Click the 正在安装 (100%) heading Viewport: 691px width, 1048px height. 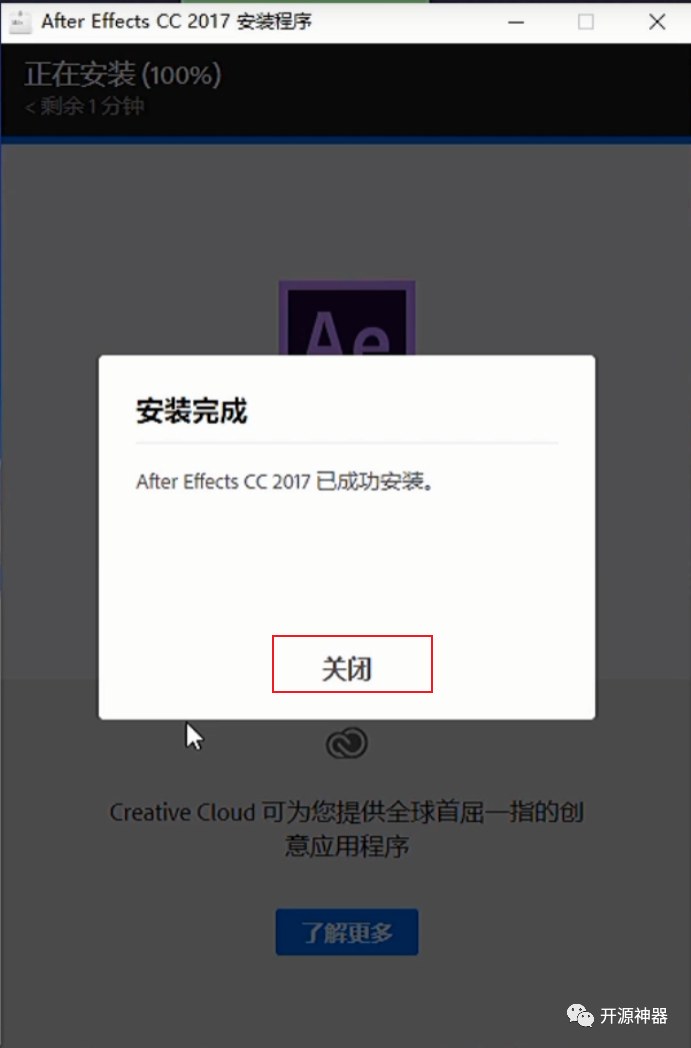123,74
